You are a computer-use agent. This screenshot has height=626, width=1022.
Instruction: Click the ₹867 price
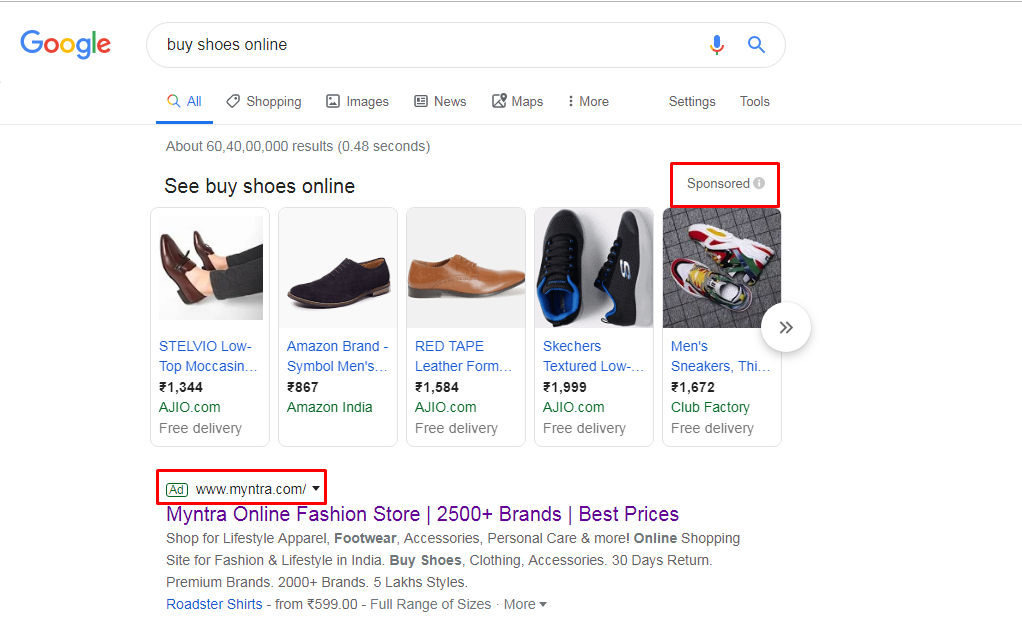coord(302,387)
